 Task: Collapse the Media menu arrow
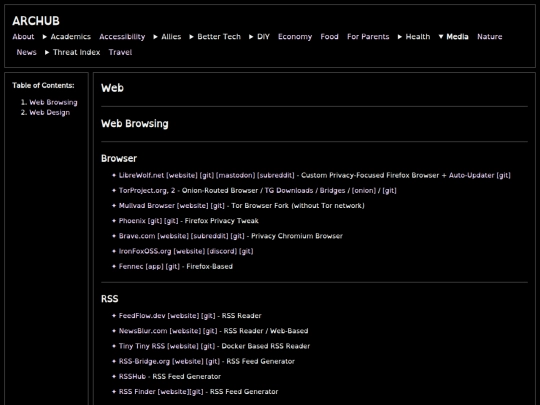coord(441,37)
